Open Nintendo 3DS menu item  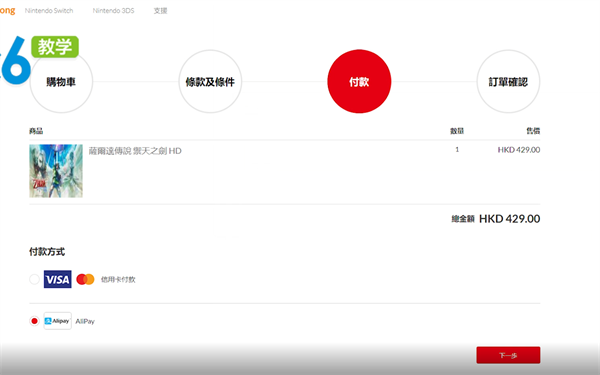tap(113, 11)
